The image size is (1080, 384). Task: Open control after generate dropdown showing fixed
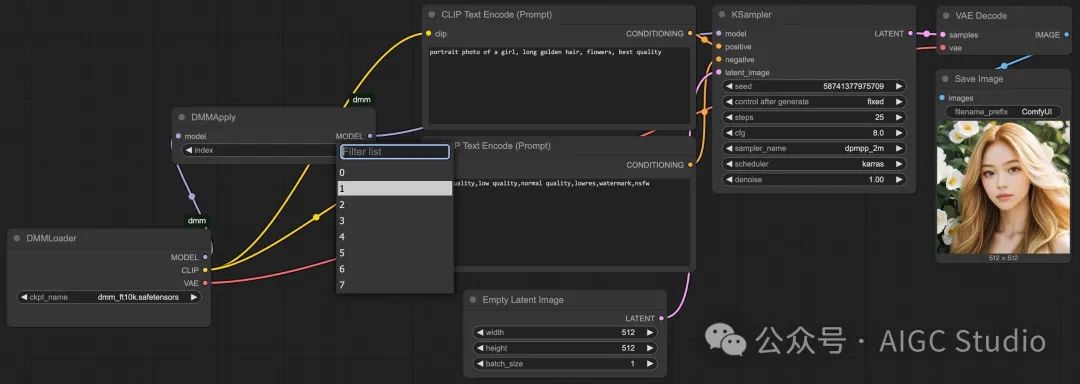pos(814,102)
